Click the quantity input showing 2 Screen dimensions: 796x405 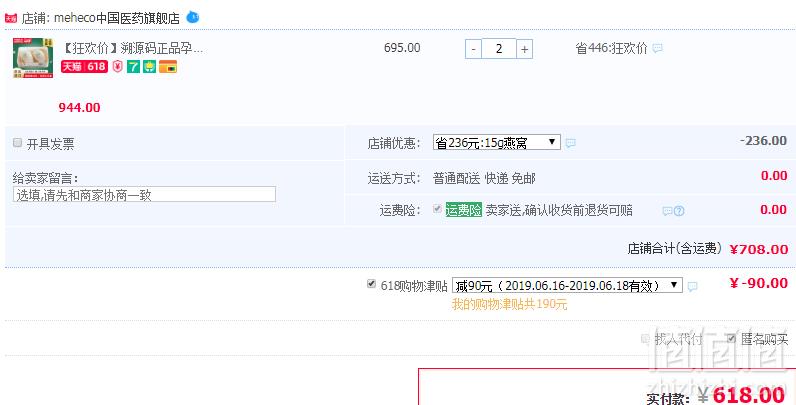499,49
